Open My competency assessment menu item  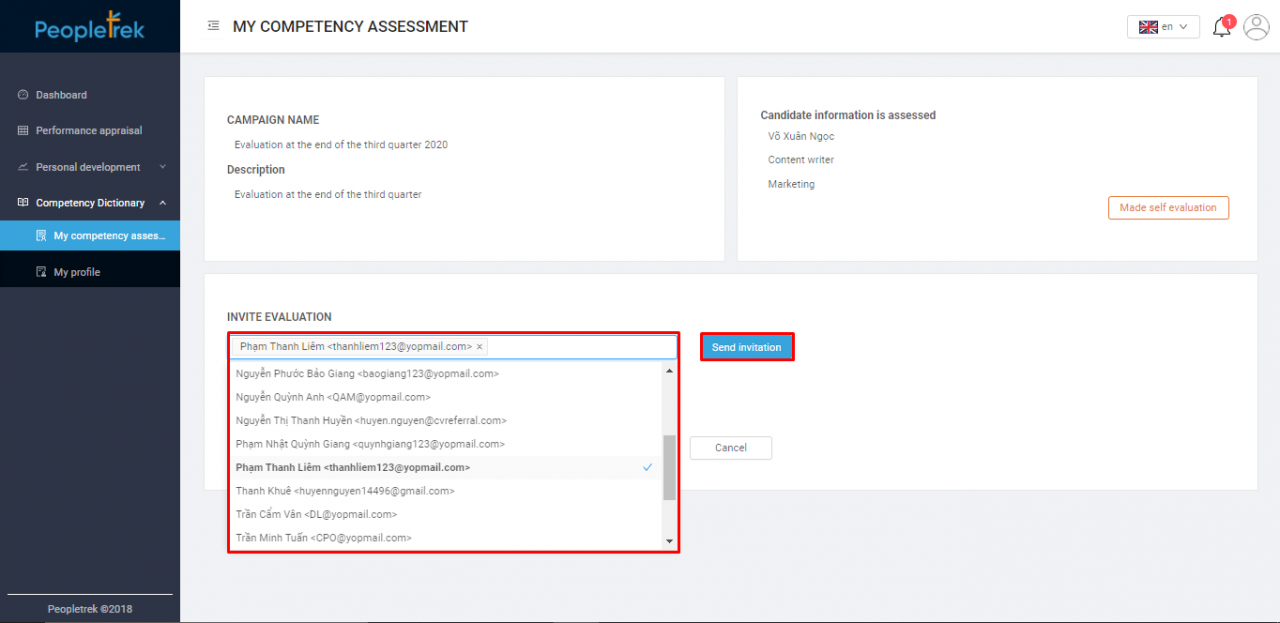(x=108, y=236)
